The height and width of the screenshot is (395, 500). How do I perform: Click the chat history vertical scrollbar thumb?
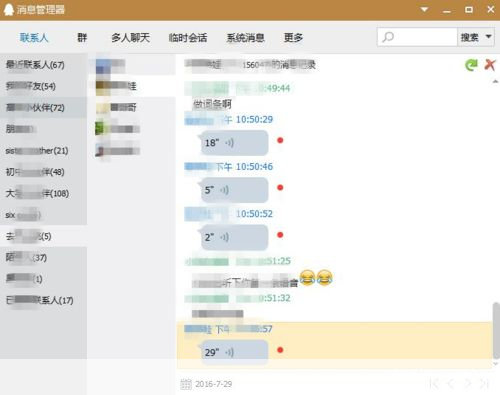pos(496,330)
